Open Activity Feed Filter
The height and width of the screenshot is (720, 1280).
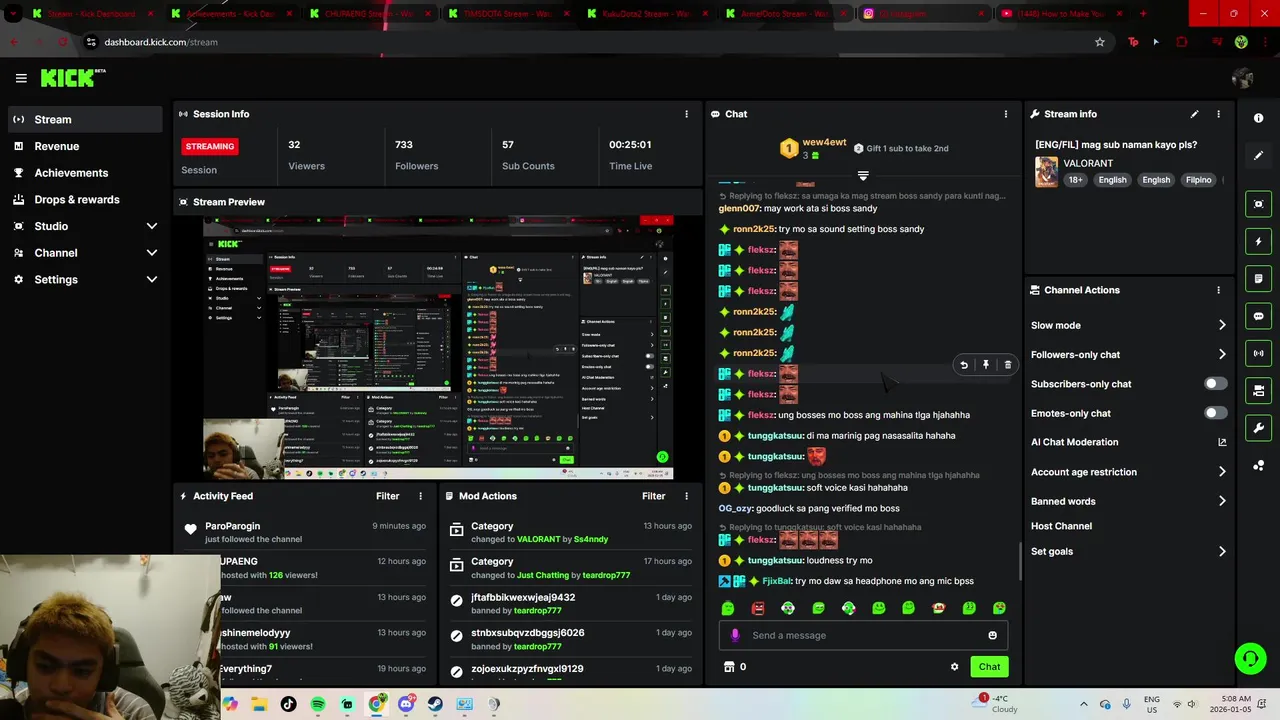(387, 496)
